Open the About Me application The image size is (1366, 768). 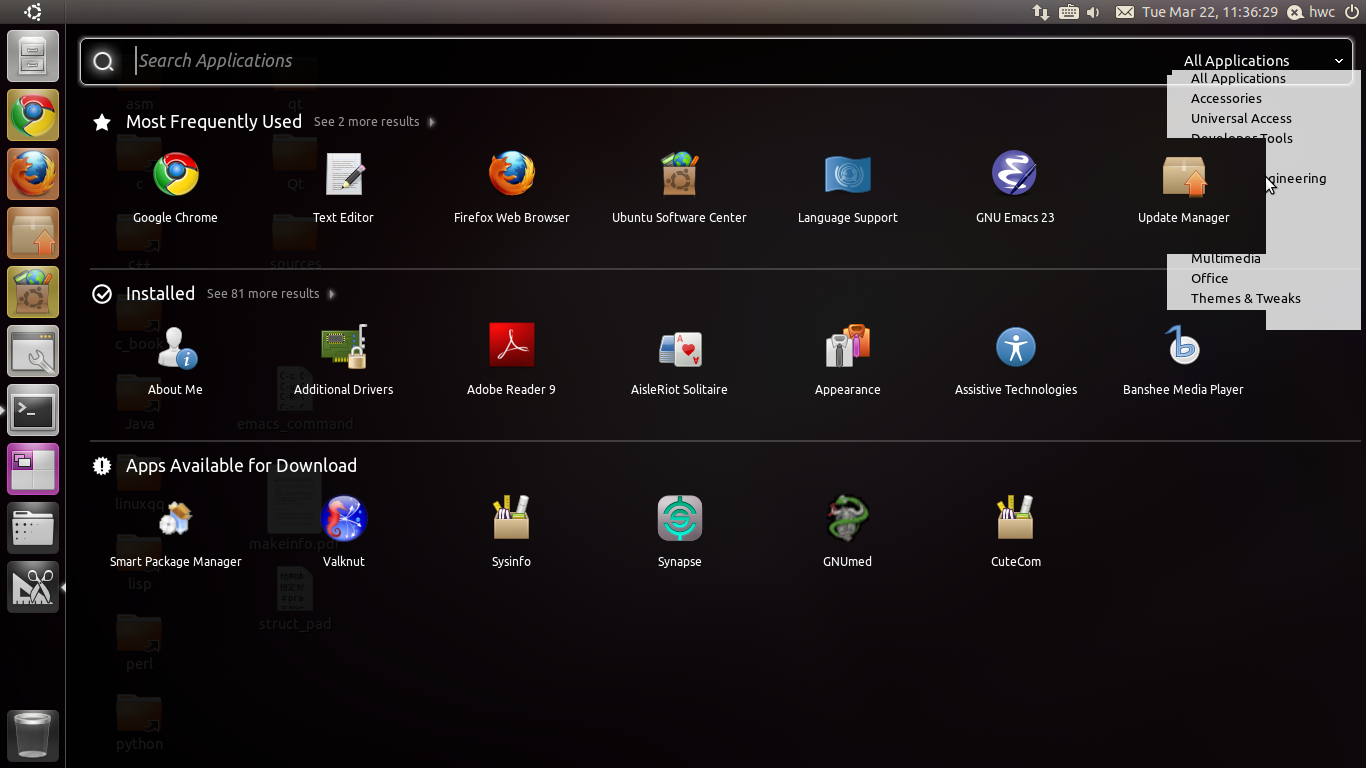175,347
